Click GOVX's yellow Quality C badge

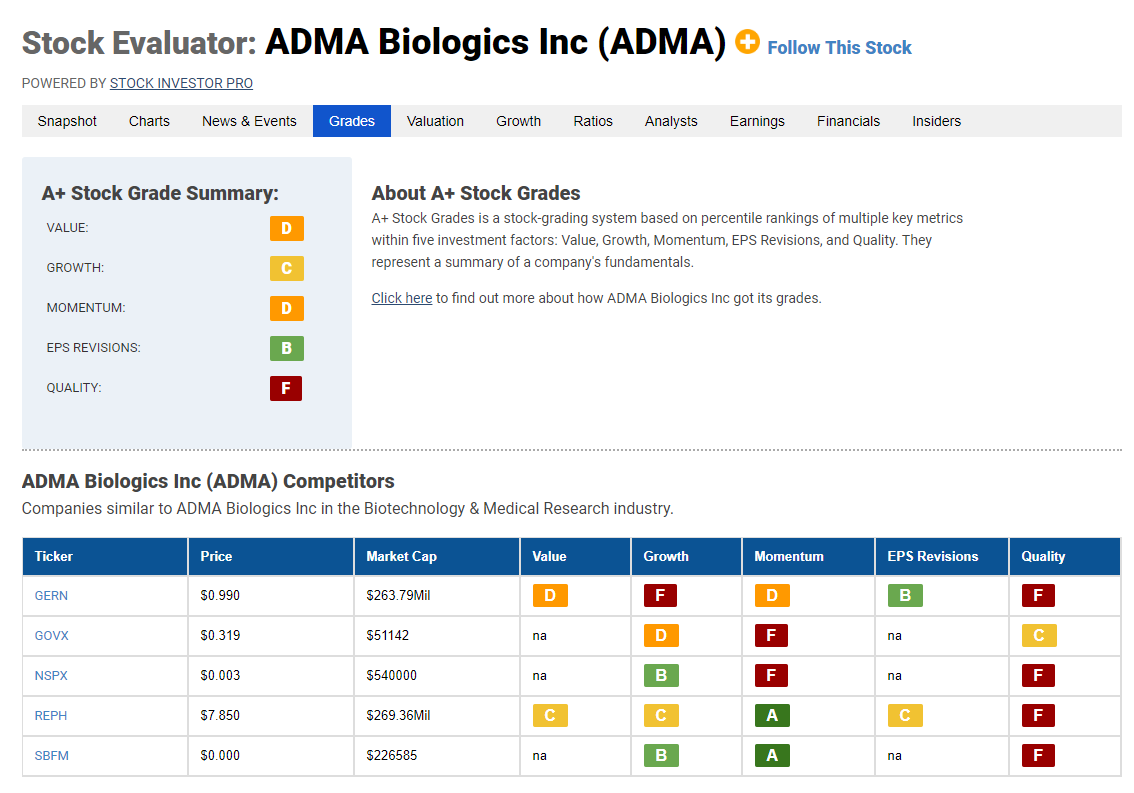1039,635
